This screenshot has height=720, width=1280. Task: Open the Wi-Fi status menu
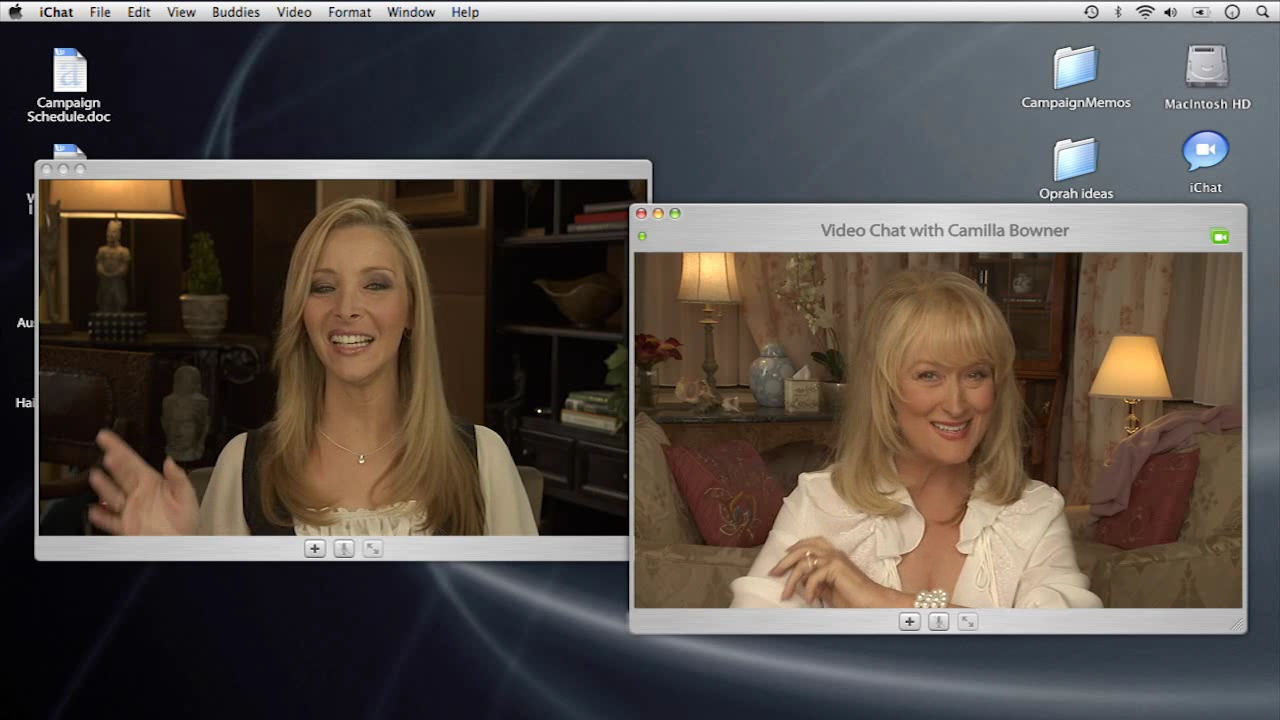tap(1145, 12)
